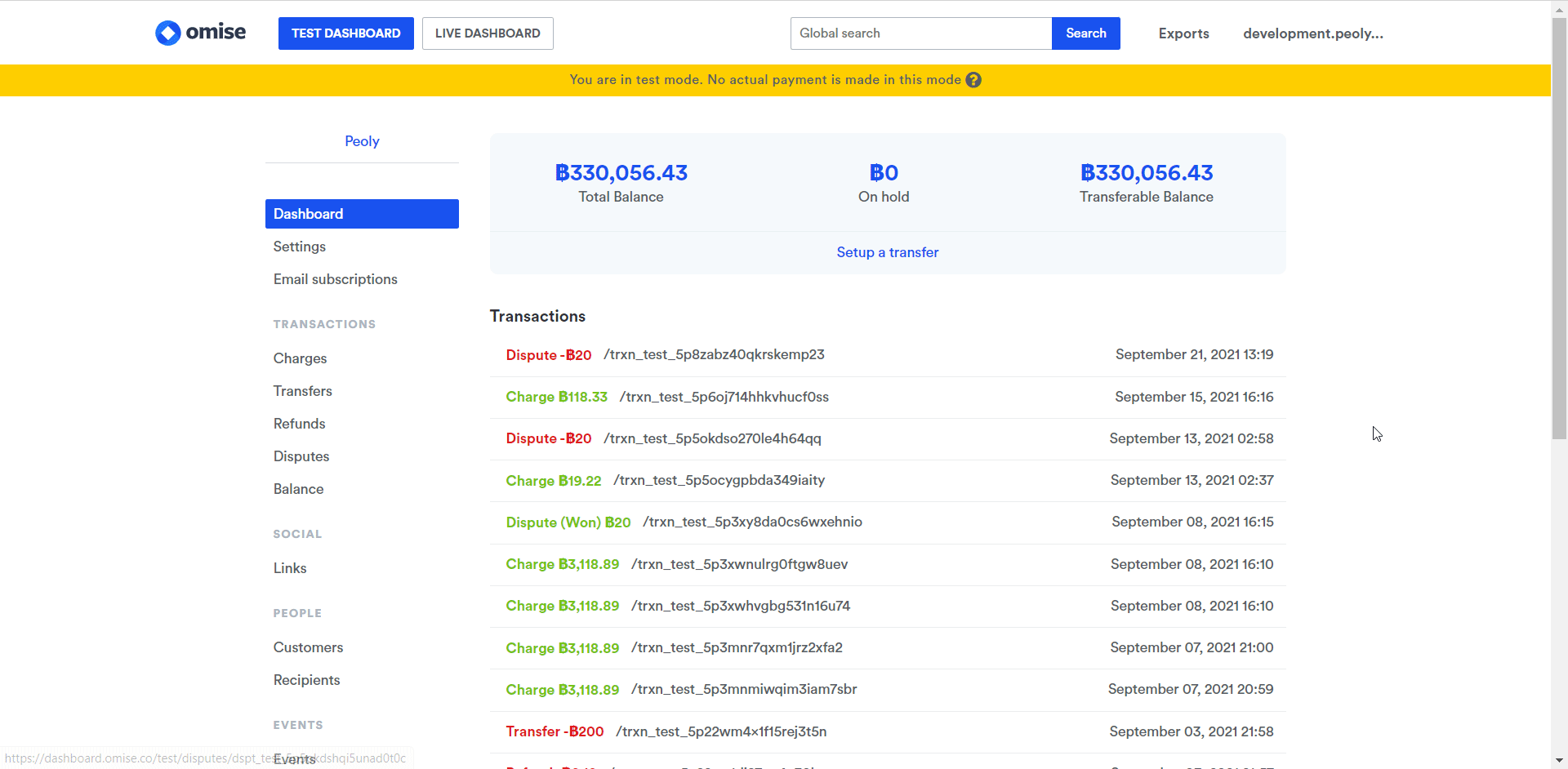This screenshot has height=769, width=1568.
Task: Click the Setup a transfer link
Action: pyautogui.click(x=888, y=252)
